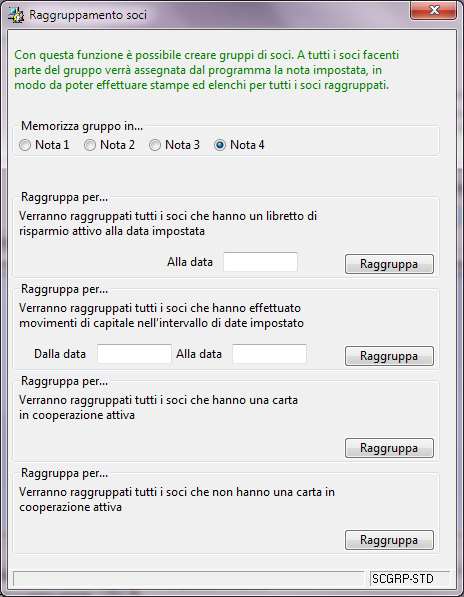Screen dimensions: 464x597
Task: Click Raggruppa for movimenti di capitale
Action: coord(389,356)
